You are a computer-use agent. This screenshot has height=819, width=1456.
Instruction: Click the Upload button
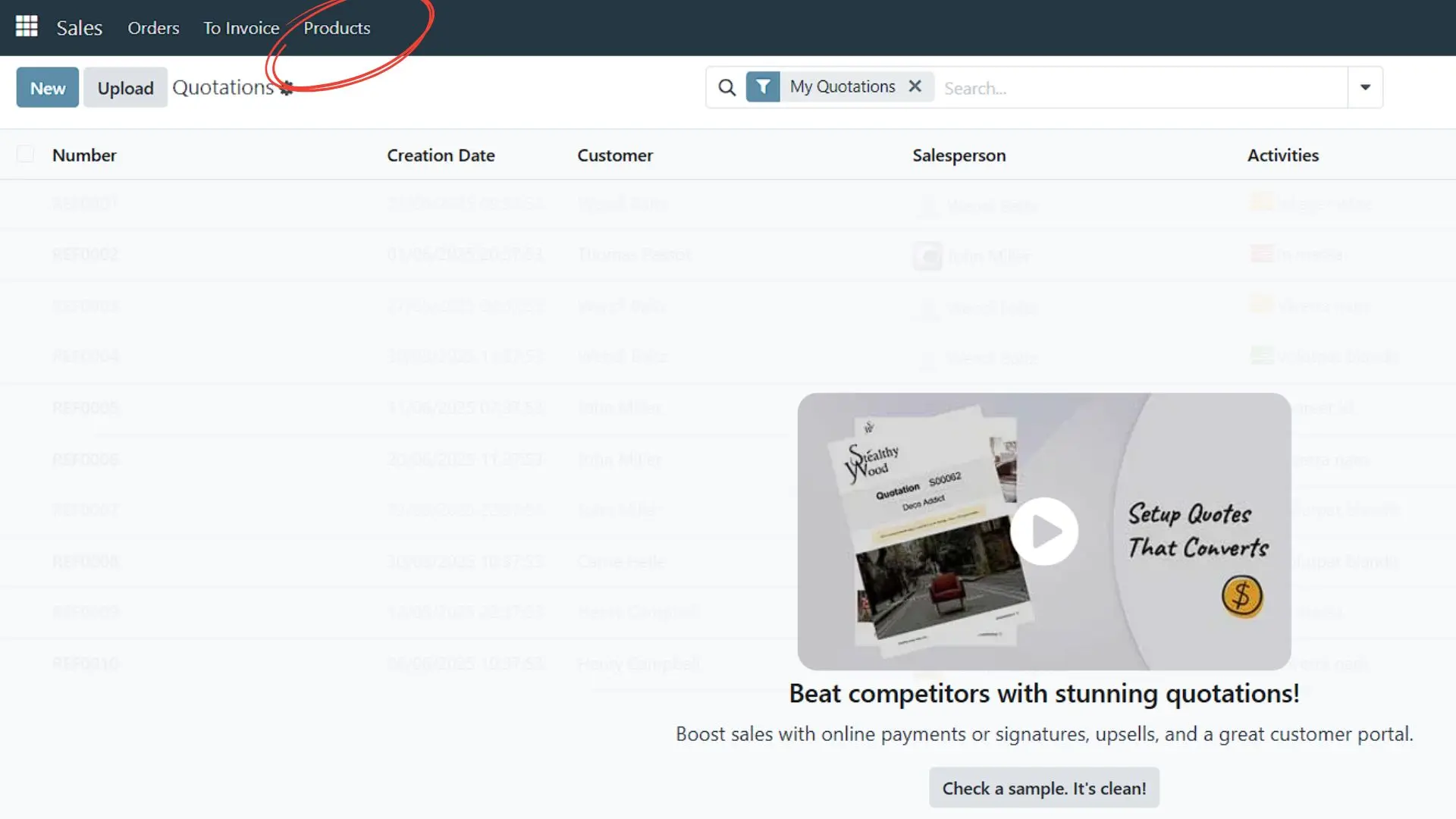[x=125, y=88]
